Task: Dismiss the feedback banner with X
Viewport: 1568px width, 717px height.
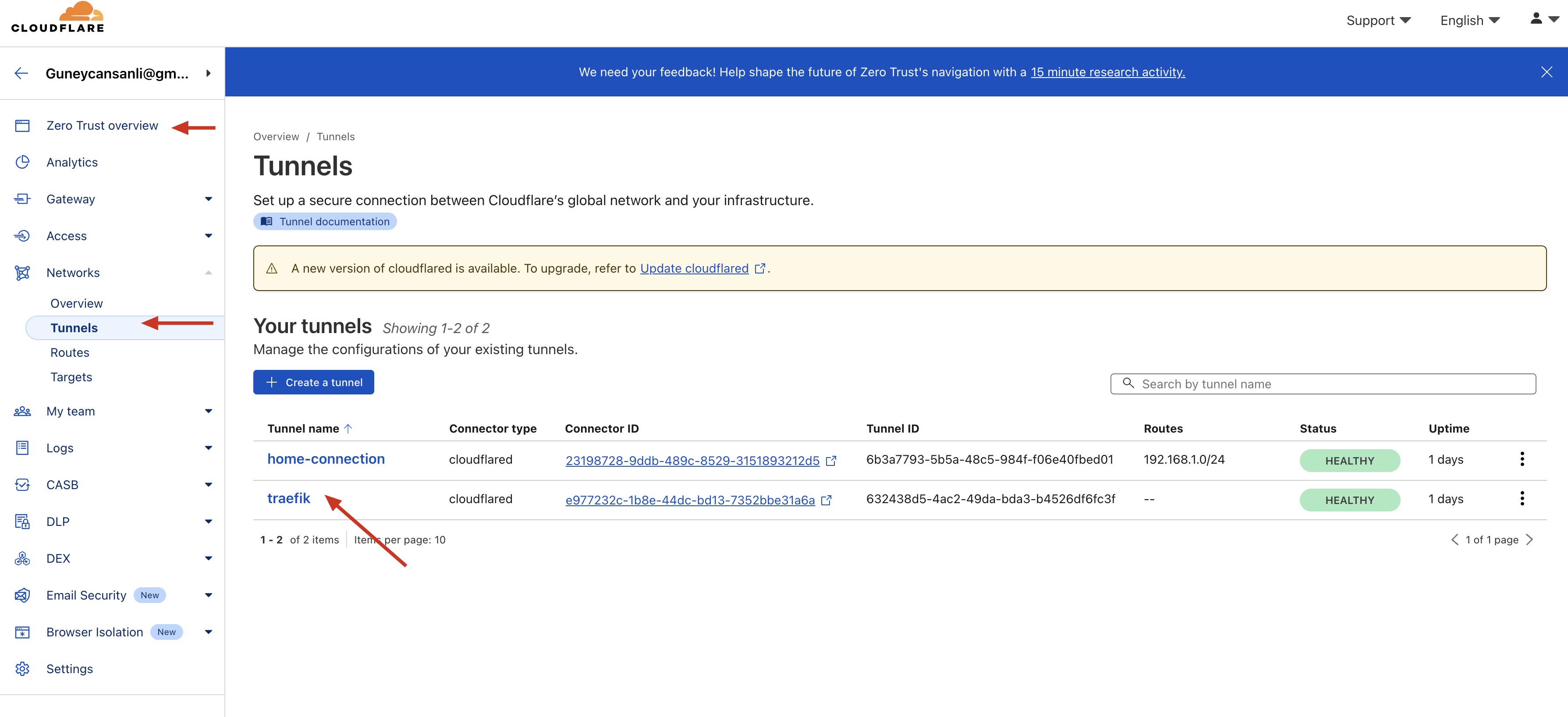Action: [1546, 72]
